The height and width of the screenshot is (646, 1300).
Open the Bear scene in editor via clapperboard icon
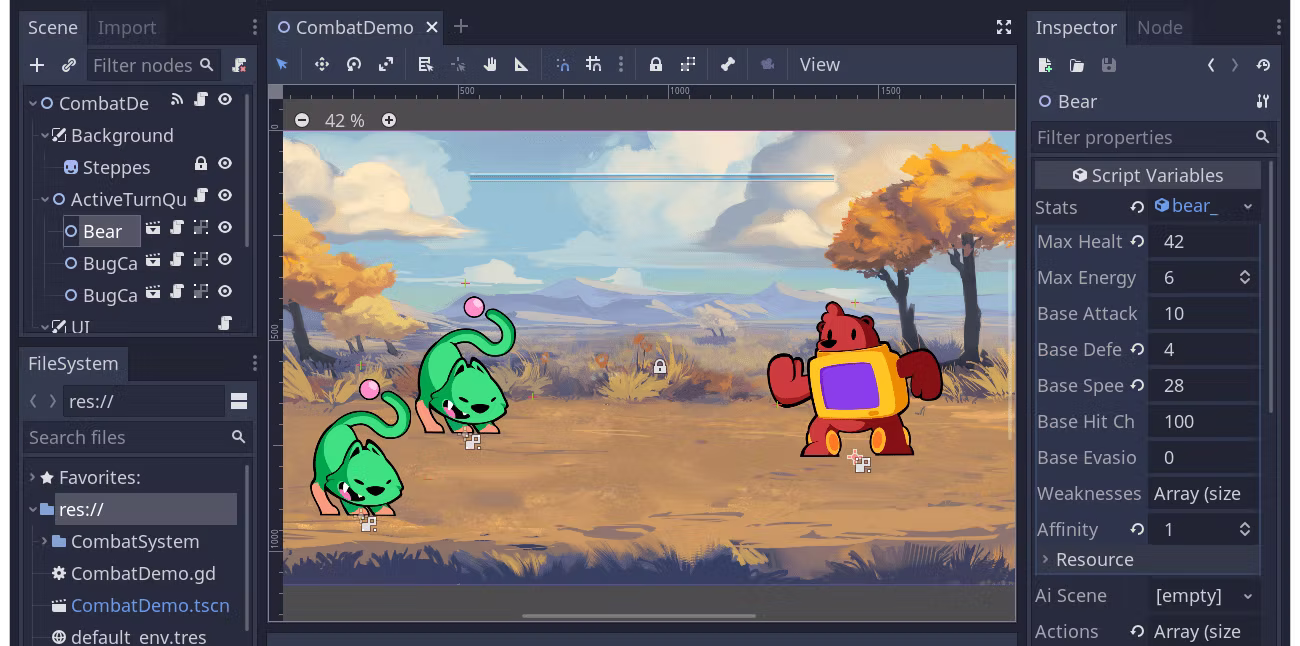click(153, 227)
